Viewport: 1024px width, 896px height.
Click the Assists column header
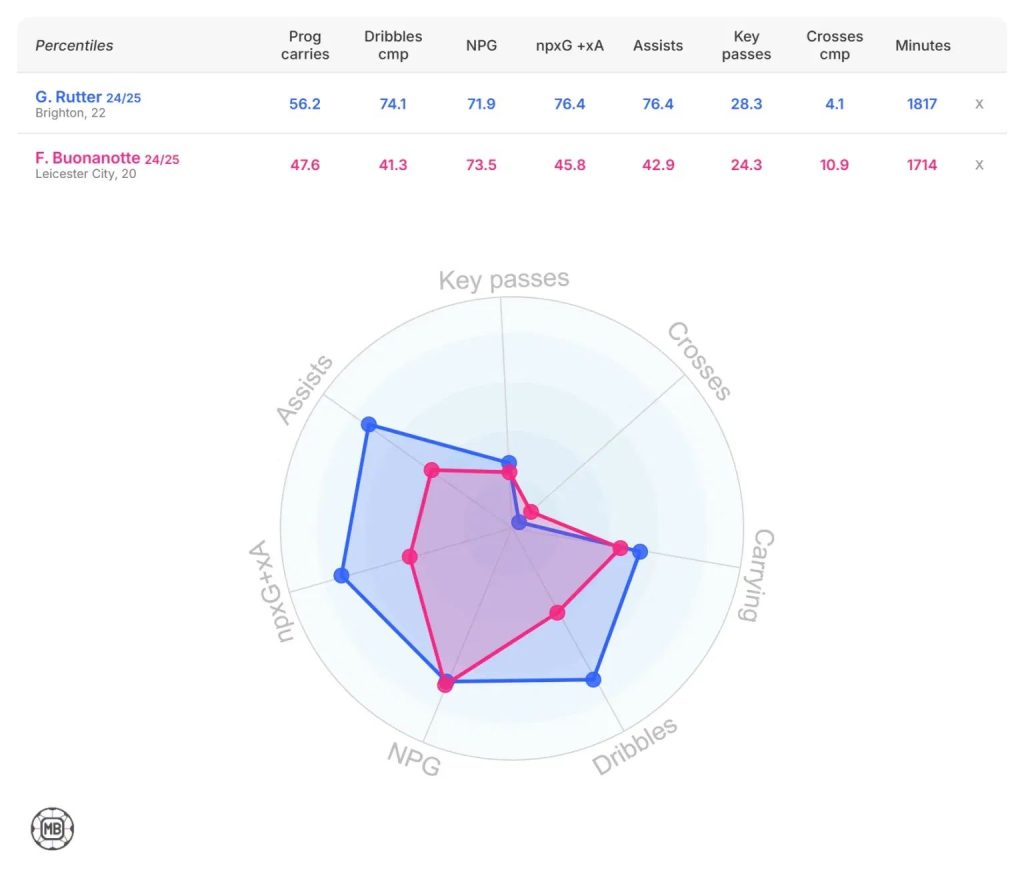658,45
